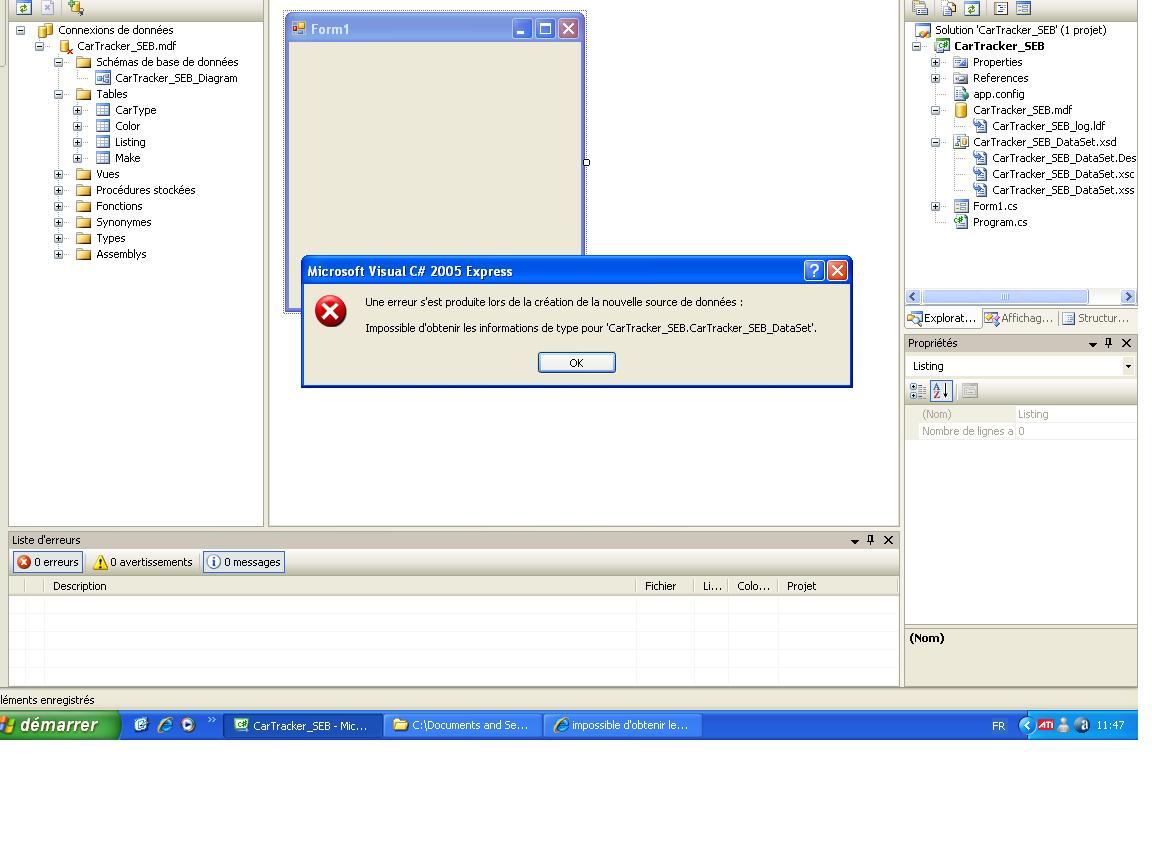This screenshot has height=864, width=1152.
Task: Switch to the Structur... tab
Action: (1096, 318)
